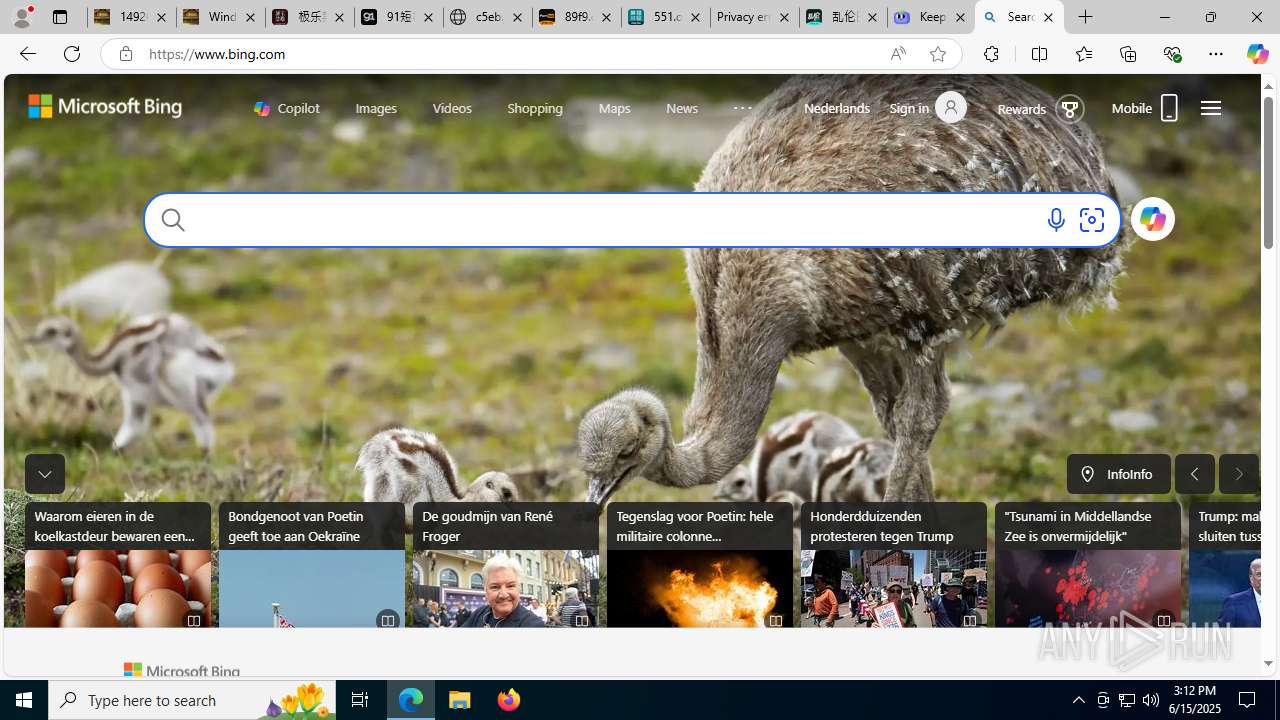Open a new browser tab
The image size is (1280, 720).
pos(1085,17)
